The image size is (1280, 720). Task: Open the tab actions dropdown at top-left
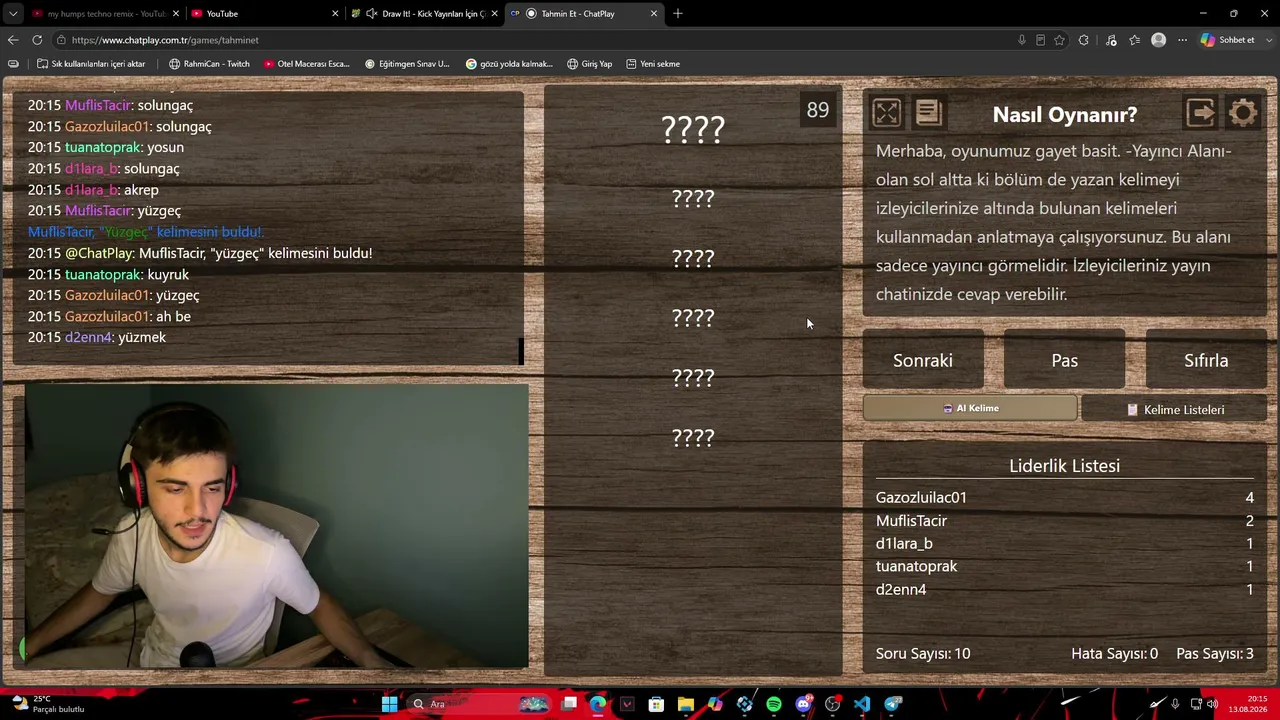[x=13, y=13]
